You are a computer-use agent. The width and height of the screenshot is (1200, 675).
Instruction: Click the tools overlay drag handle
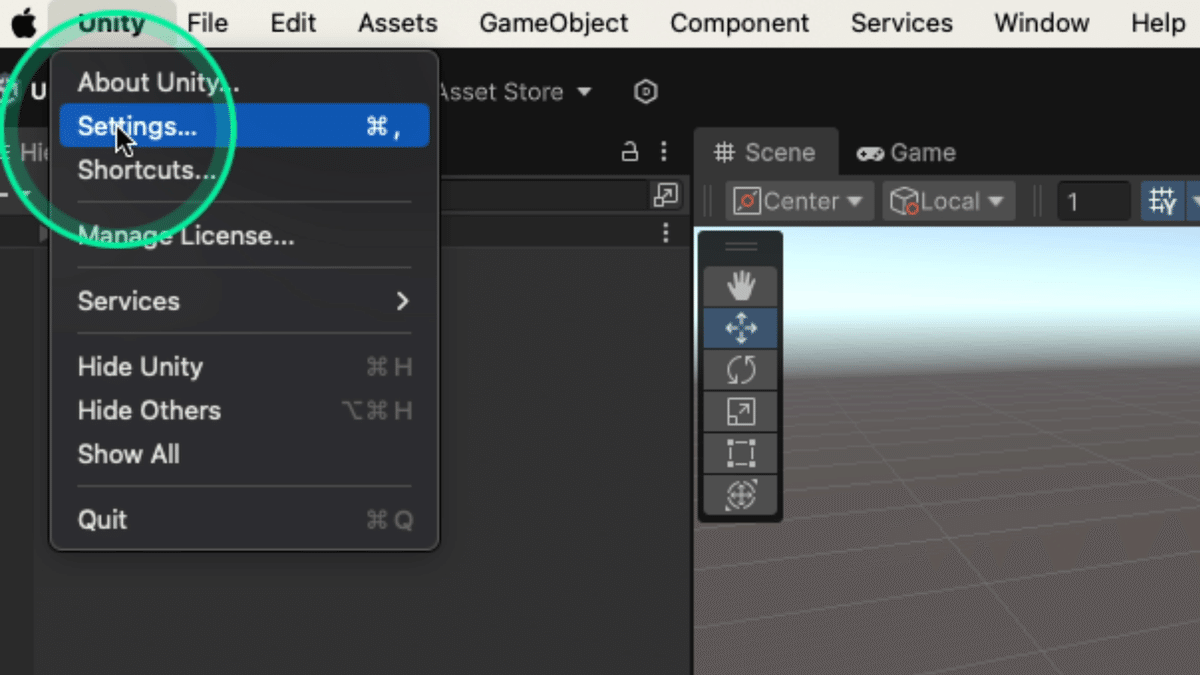coord(740,247)
